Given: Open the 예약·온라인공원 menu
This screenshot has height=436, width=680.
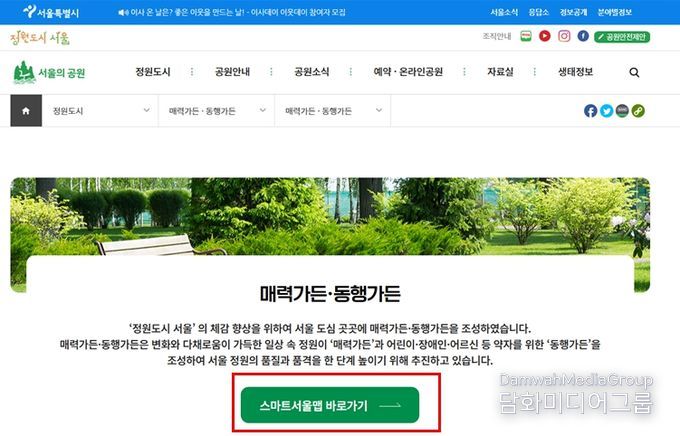Looking at the screenshot, I should click(408, 72).
